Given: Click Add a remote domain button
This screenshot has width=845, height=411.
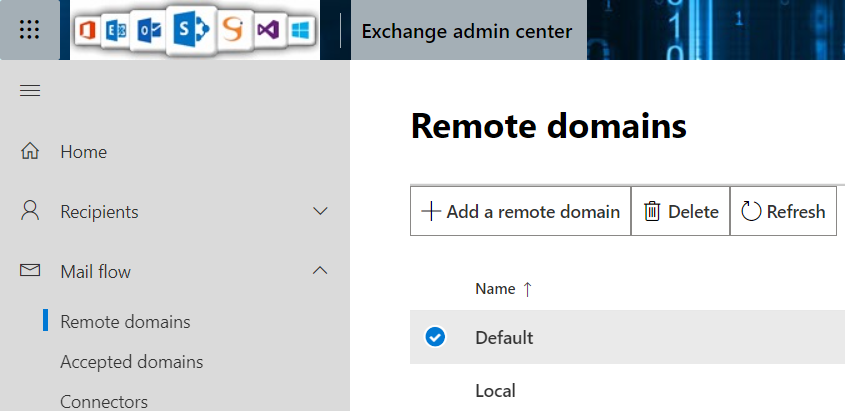Looking at the screenshot, I should 521,212.
